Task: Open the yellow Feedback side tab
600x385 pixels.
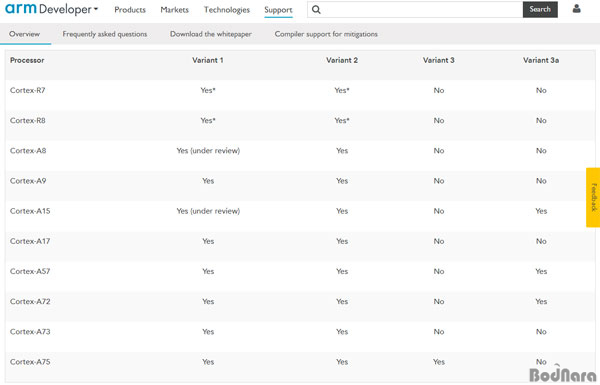Action: (x=593, y=197)
